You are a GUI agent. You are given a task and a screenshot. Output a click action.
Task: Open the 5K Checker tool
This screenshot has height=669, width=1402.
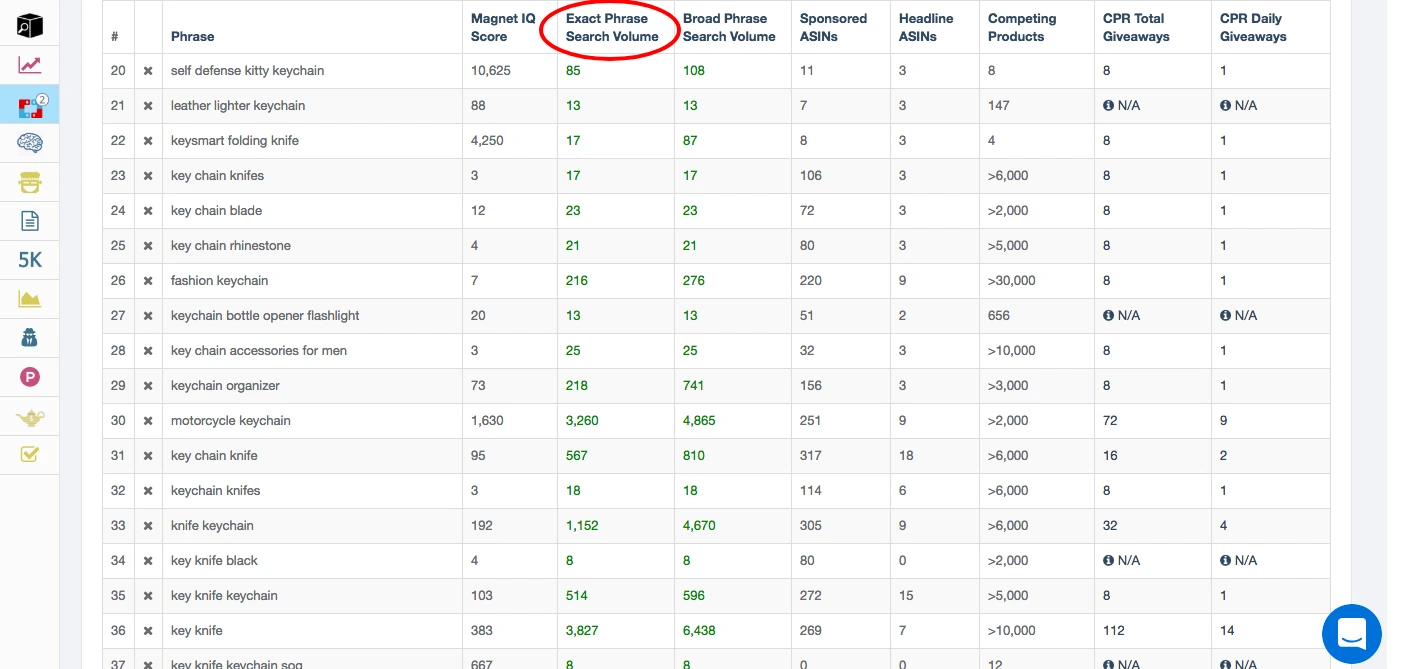point(29,259)
